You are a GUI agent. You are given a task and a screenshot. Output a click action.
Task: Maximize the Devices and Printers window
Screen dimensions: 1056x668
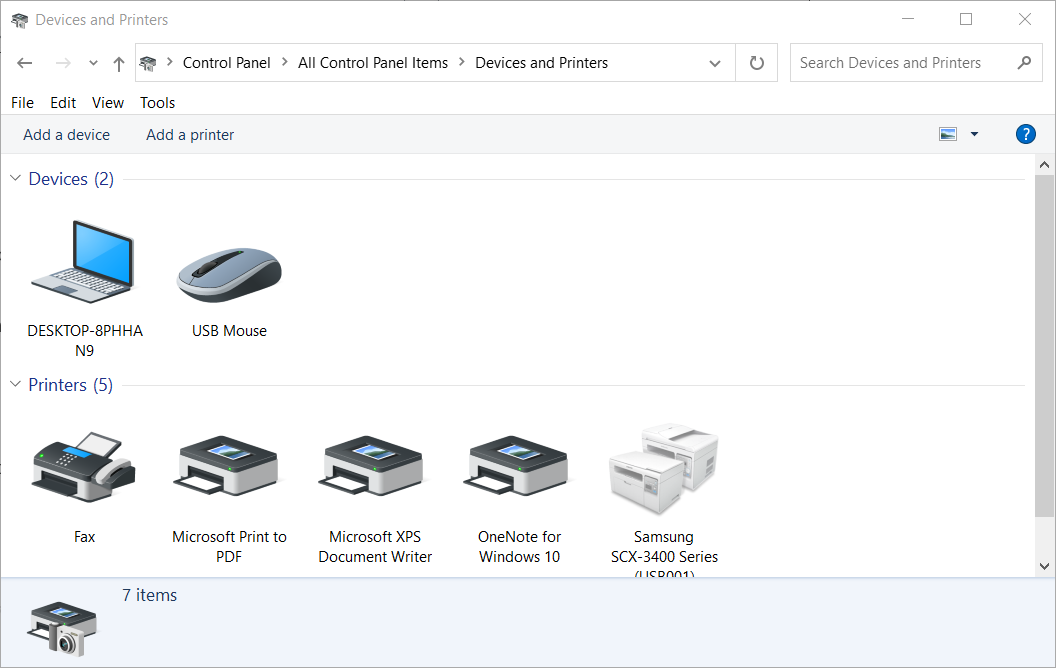[x=966, y=19]
